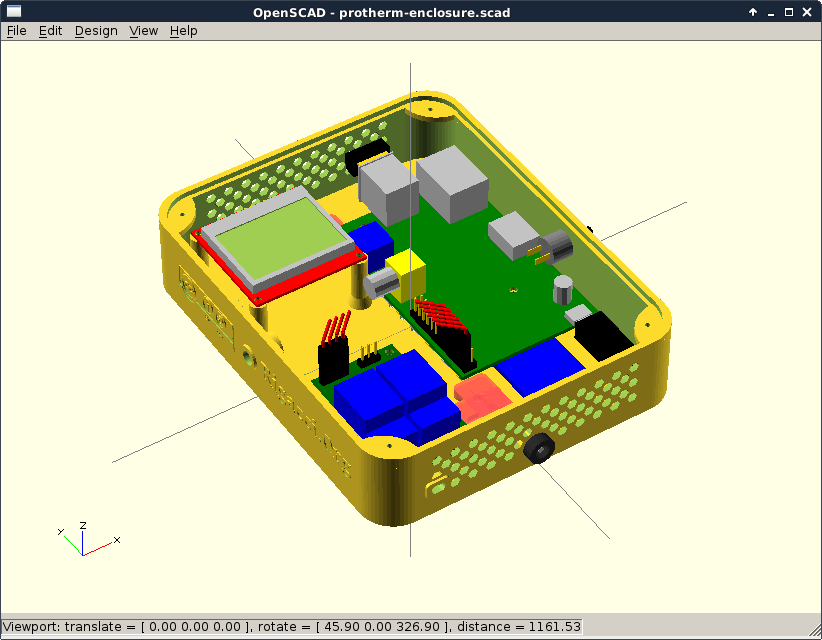The width and height of the screenshot is (822, 640).
Task: Open the File menu
Action: point(16,31)
